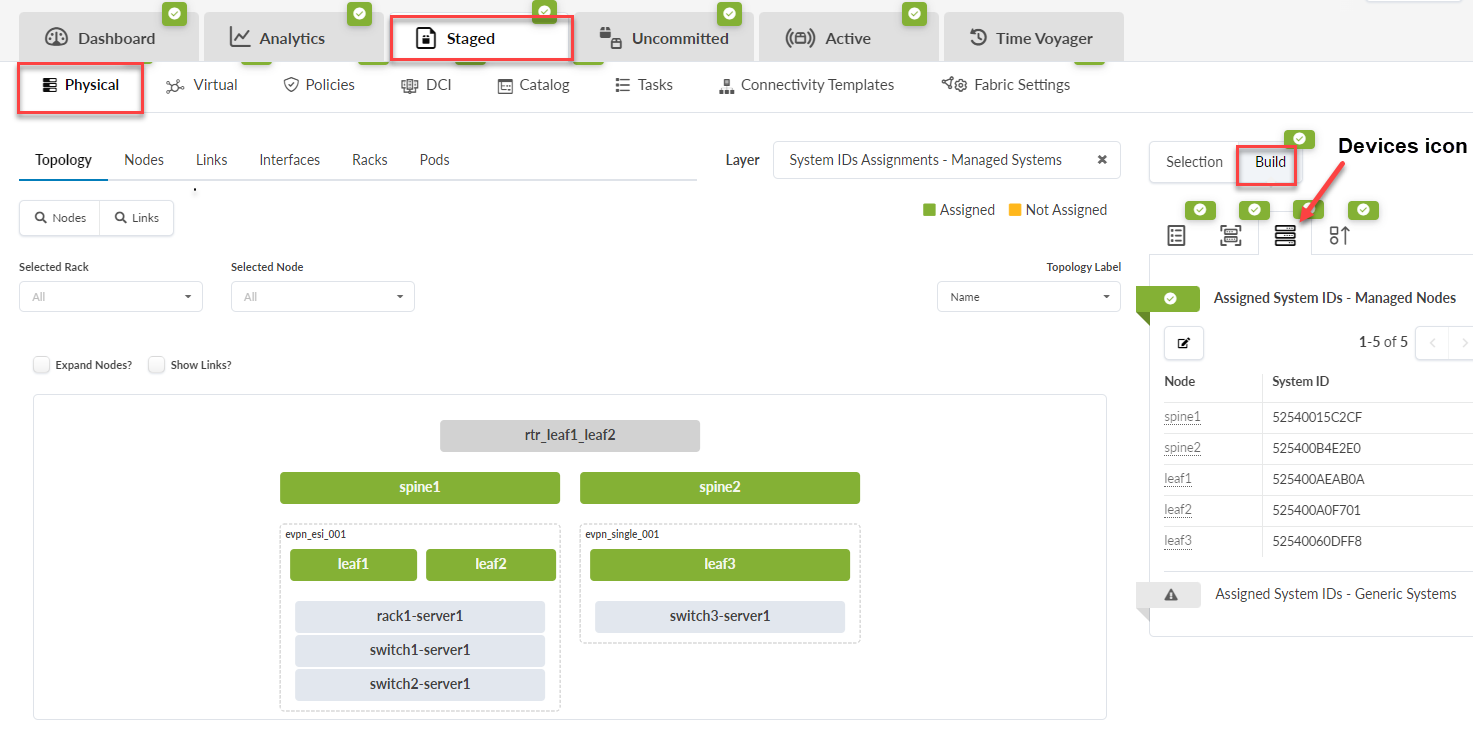The image size is (1476, 755).
Task: Open the Selected Node dropdown
Action: click(x=323, y=297)
